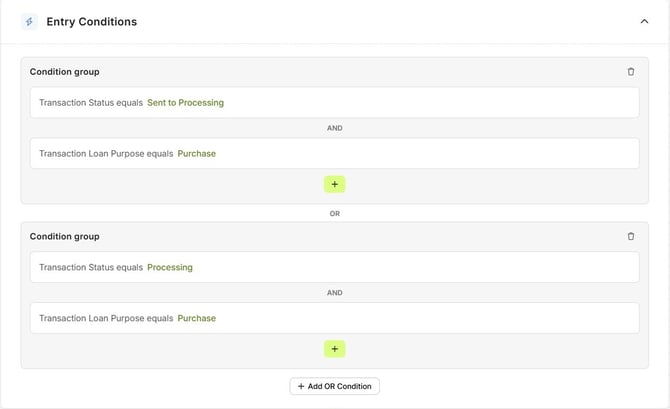Click the Add OR Condition button
The height and width of the screenshot is (409, 670).
[334, 386]
